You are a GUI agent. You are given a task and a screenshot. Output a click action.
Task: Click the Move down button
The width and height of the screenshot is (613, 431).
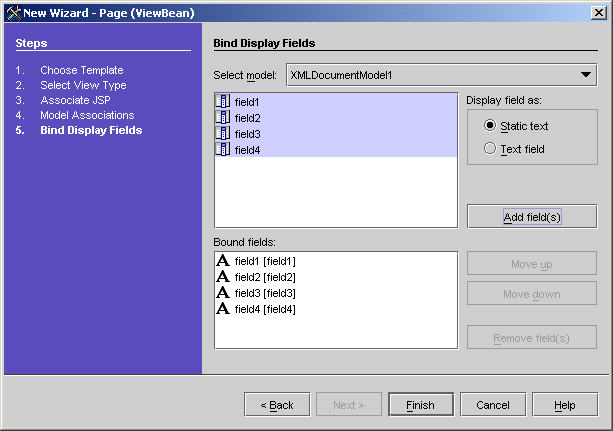click(x=532, y=294)
